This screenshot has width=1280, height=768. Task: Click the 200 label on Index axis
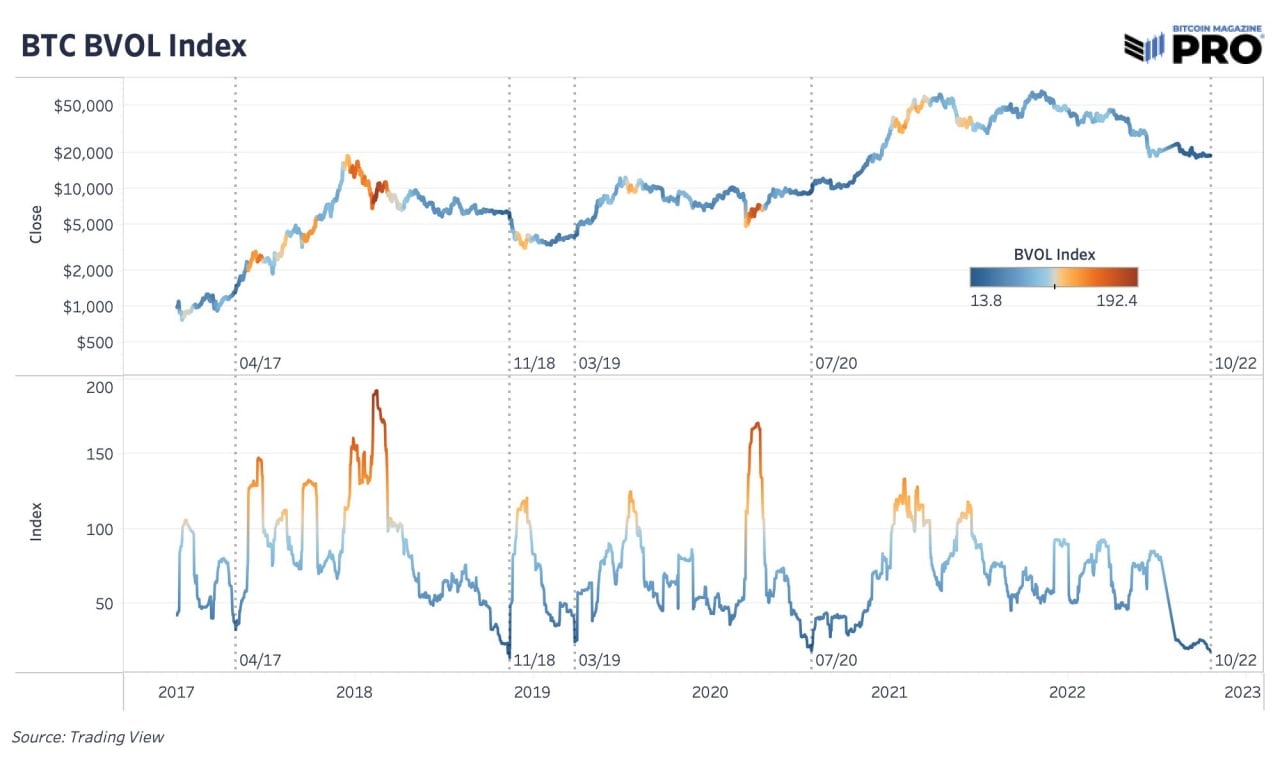(x=100, y=388)
